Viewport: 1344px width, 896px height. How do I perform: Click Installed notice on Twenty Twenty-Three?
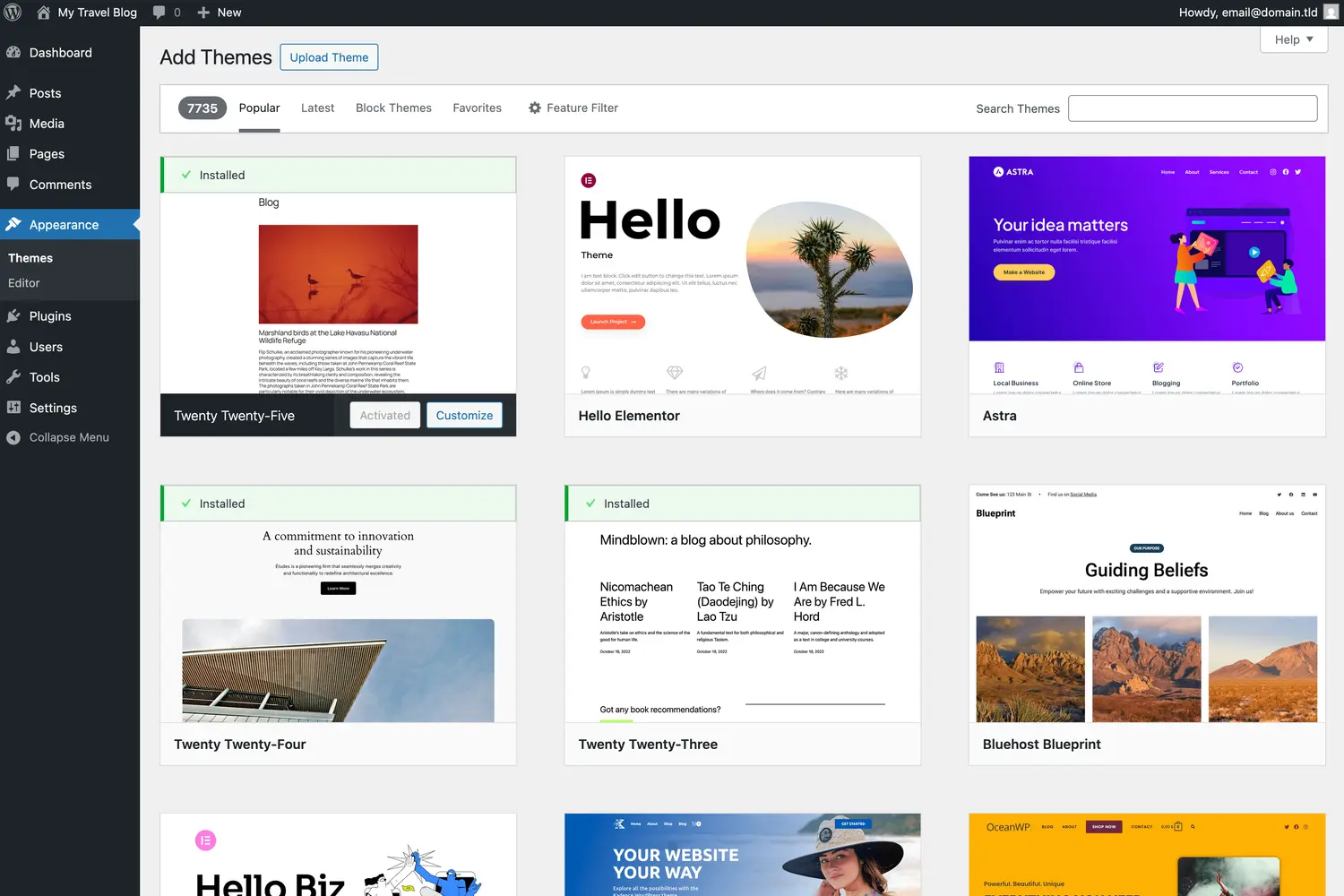coord(743,504)
